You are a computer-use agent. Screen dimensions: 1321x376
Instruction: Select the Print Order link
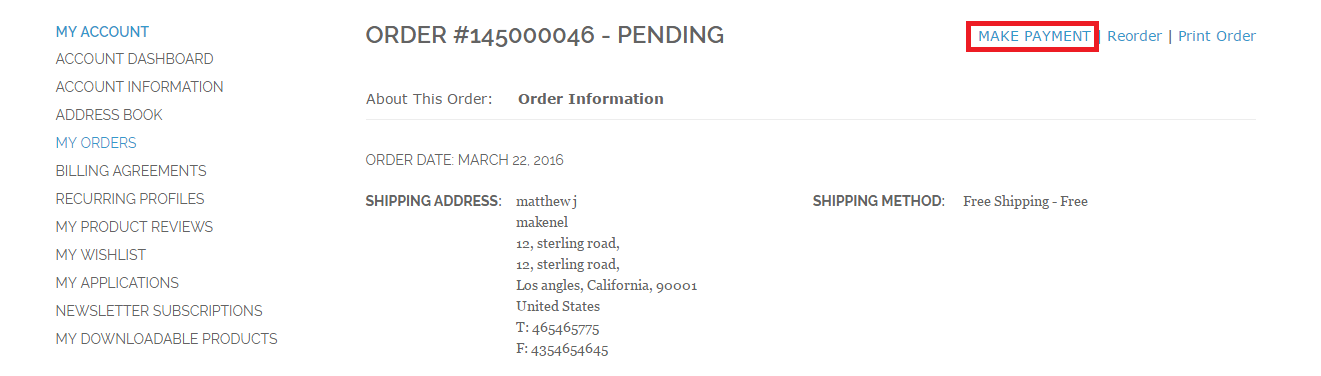click(1217, 36)
